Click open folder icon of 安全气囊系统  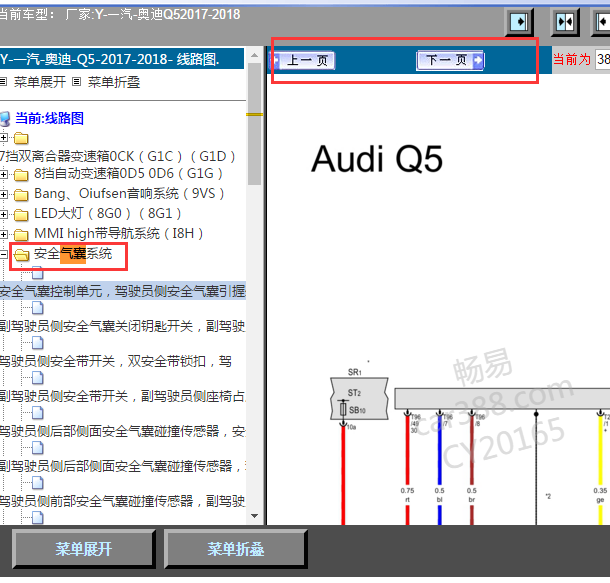click(x=21, y=255)
